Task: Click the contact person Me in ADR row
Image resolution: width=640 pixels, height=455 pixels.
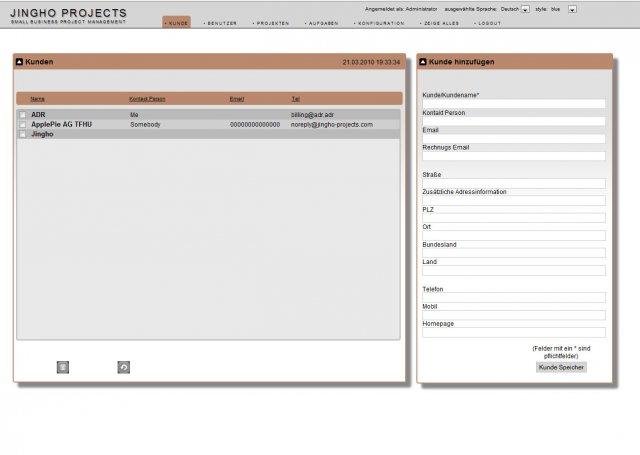Action: pyautogui.click(x=134, y=115)
